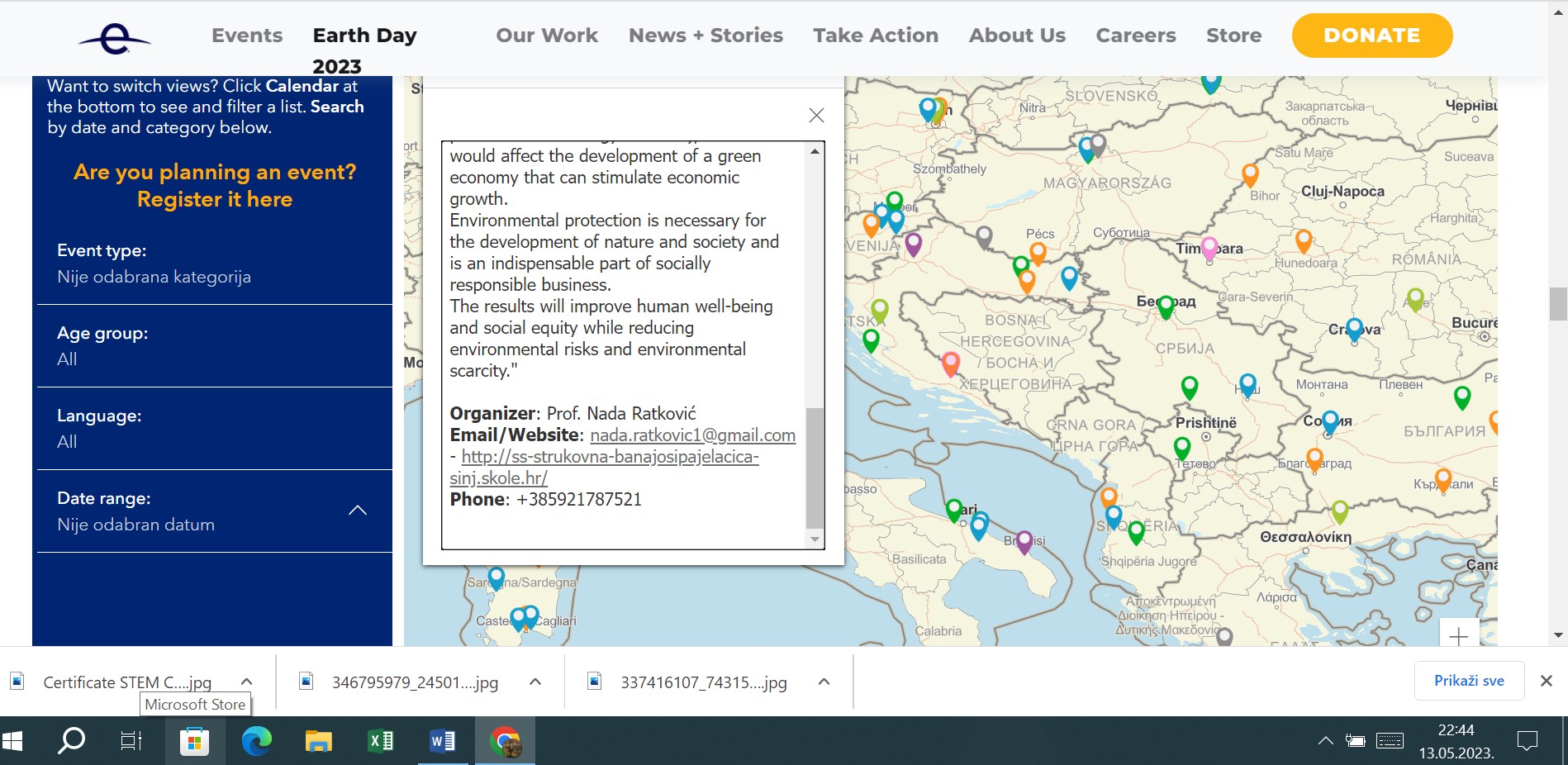This screenshot has height=765, width=1568.
Task: Switch to Word on taskbar
Action: [443, 741]
